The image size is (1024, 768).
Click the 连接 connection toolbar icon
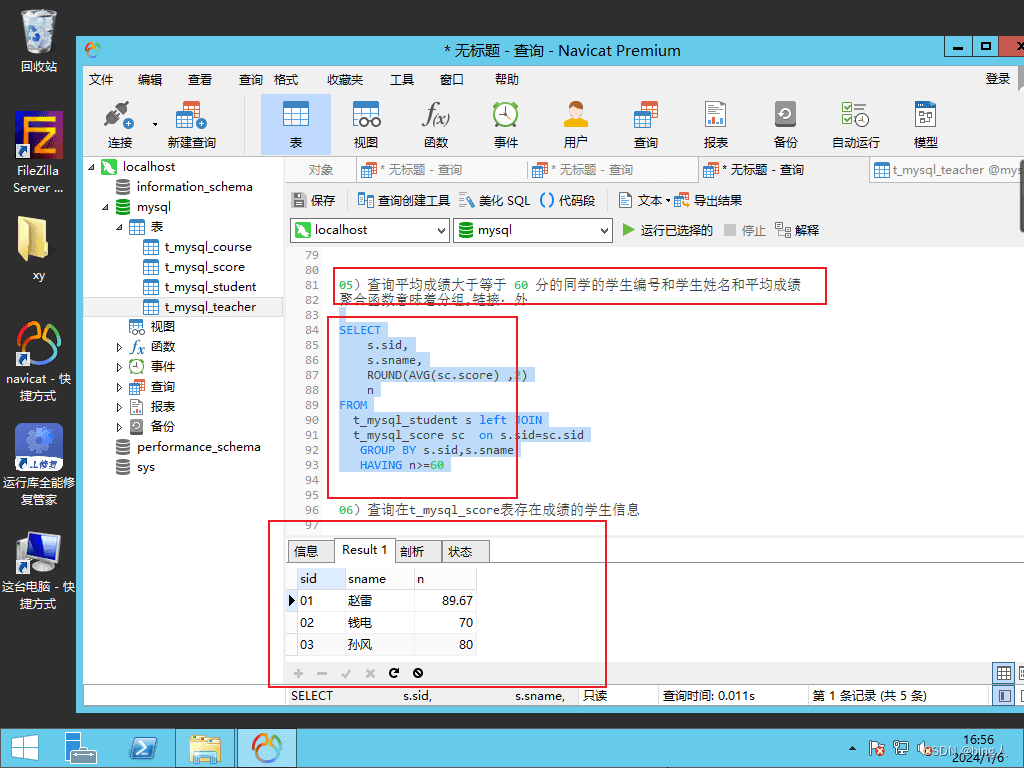click(120, 124)
